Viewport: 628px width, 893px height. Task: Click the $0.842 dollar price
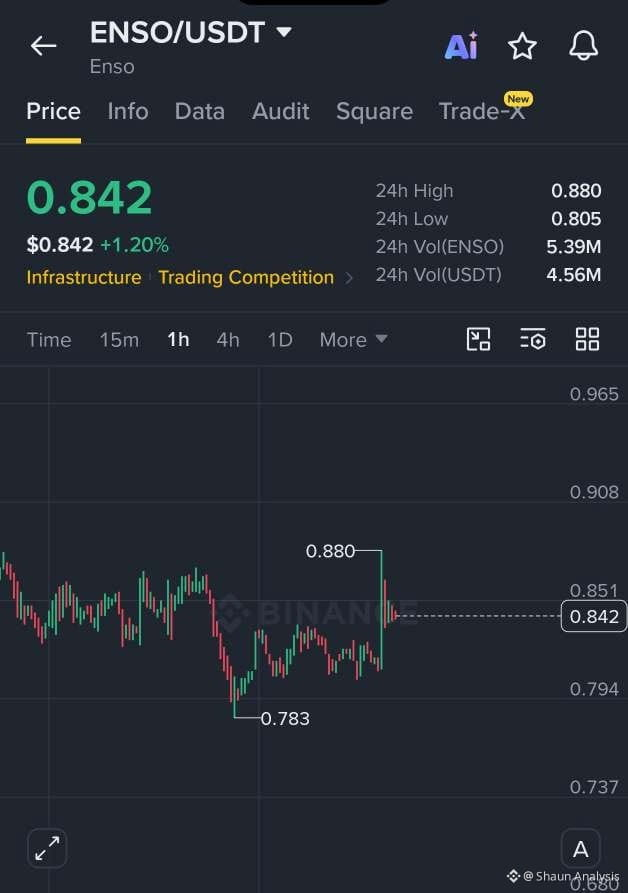[x=60, y=245]
